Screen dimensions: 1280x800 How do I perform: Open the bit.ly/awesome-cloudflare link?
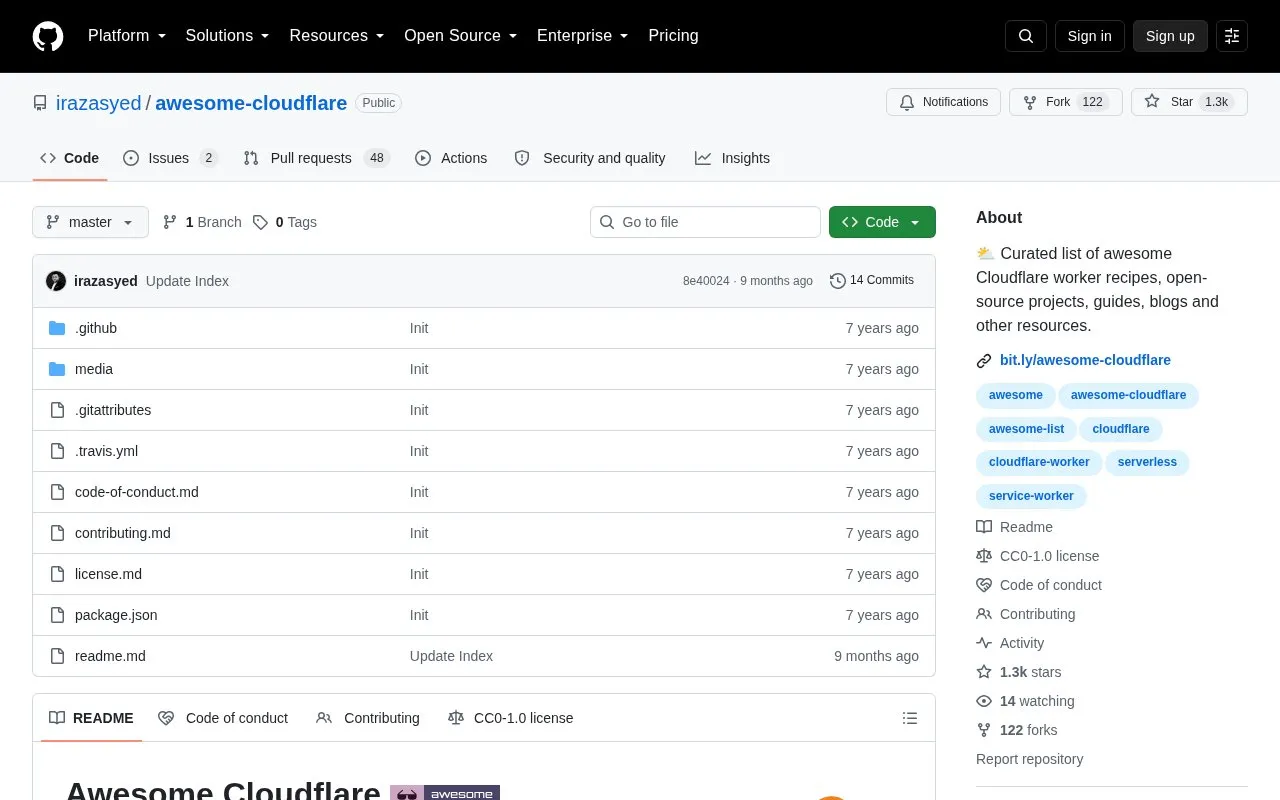[1085, 360]
